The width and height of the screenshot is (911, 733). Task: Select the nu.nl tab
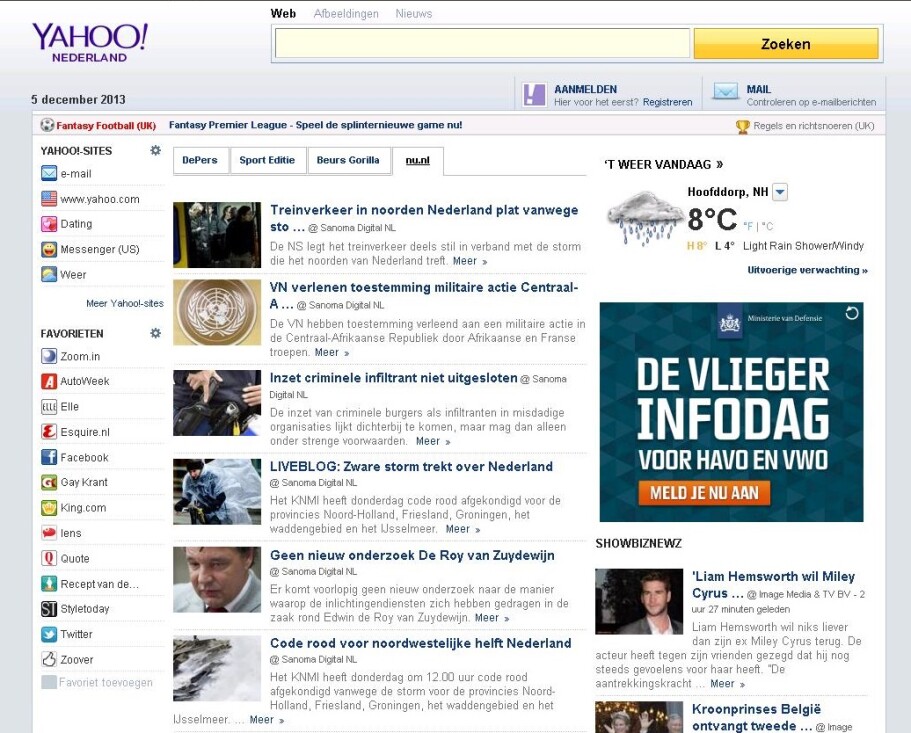[418, 161]
